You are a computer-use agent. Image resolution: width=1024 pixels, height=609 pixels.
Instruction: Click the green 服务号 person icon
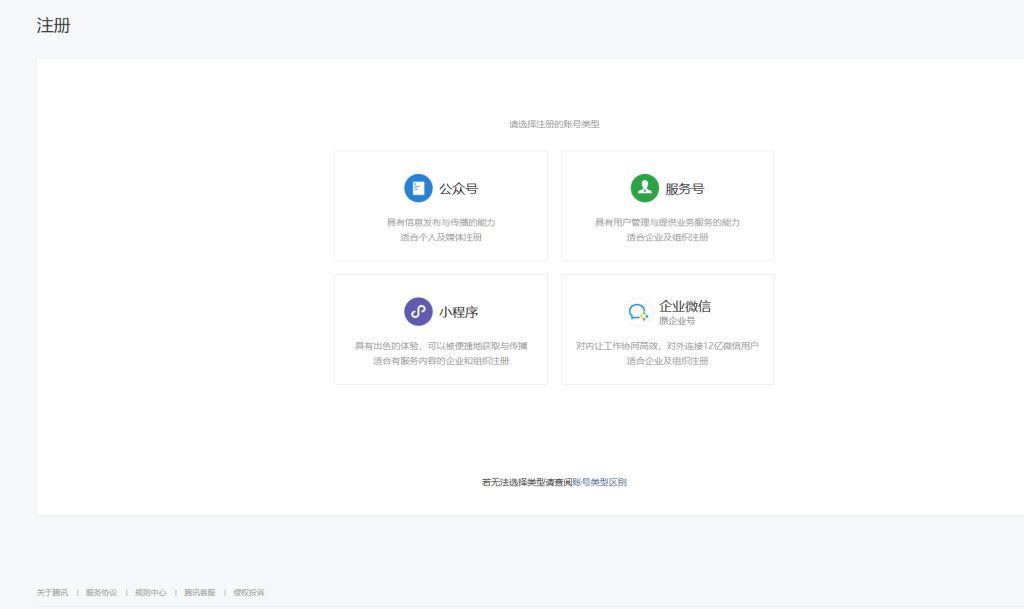645,188
